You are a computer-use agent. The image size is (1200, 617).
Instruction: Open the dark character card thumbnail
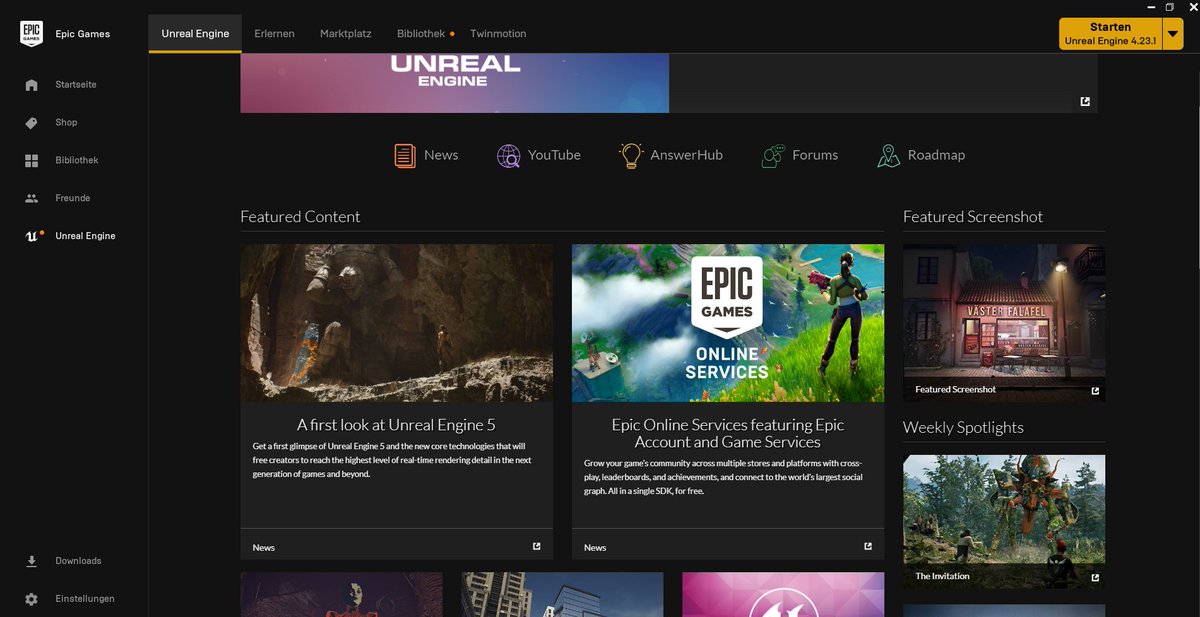(341, 594)
